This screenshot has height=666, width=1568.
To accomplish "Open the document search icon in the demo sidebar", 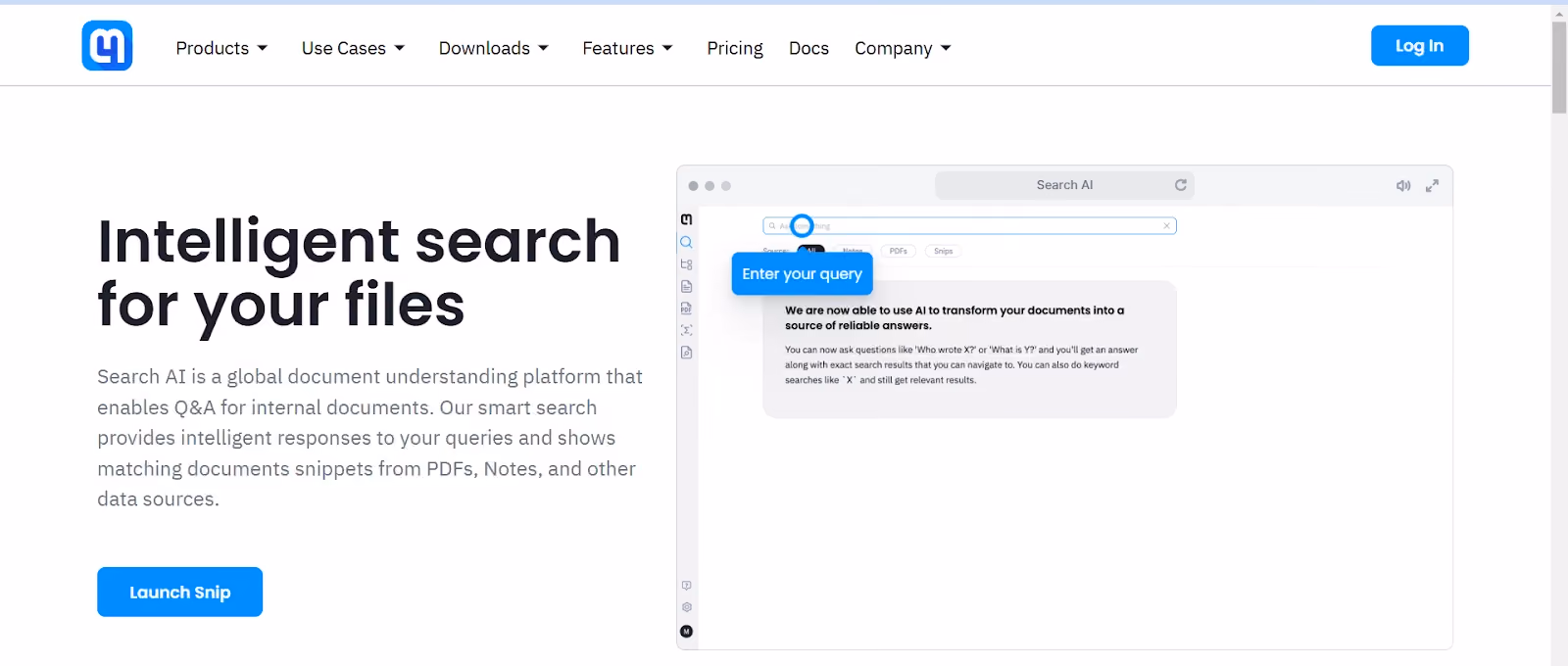I will [x=686, y=353].
